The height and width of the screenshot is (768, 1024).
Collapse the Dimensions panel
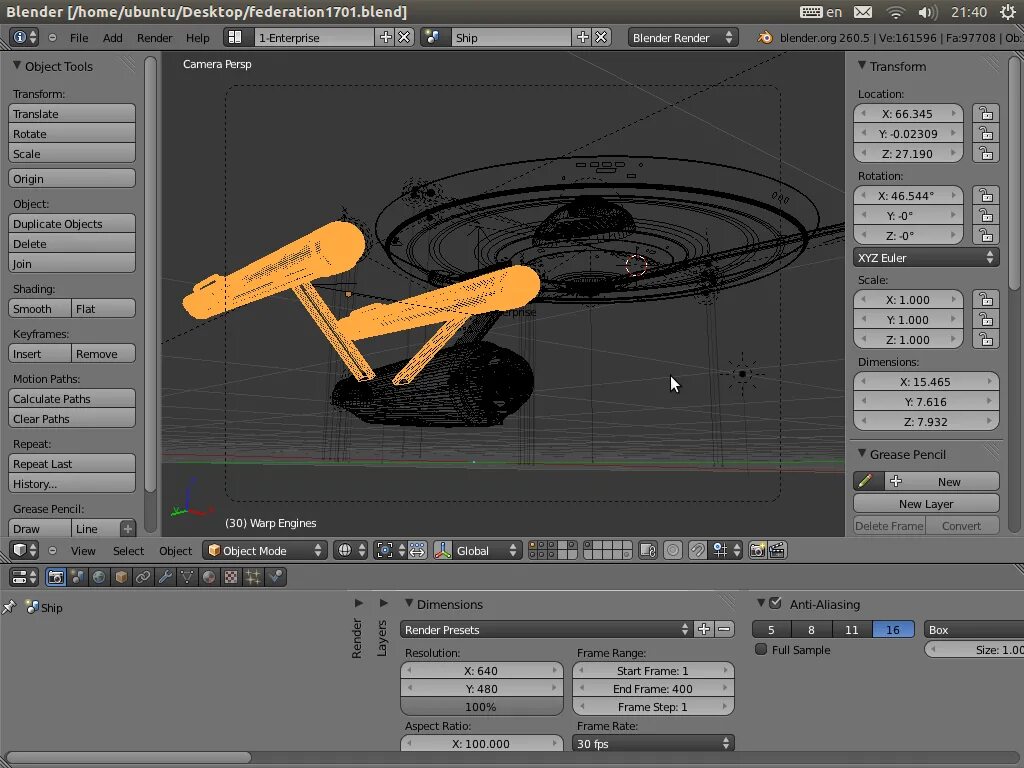(x=409, y=603)
